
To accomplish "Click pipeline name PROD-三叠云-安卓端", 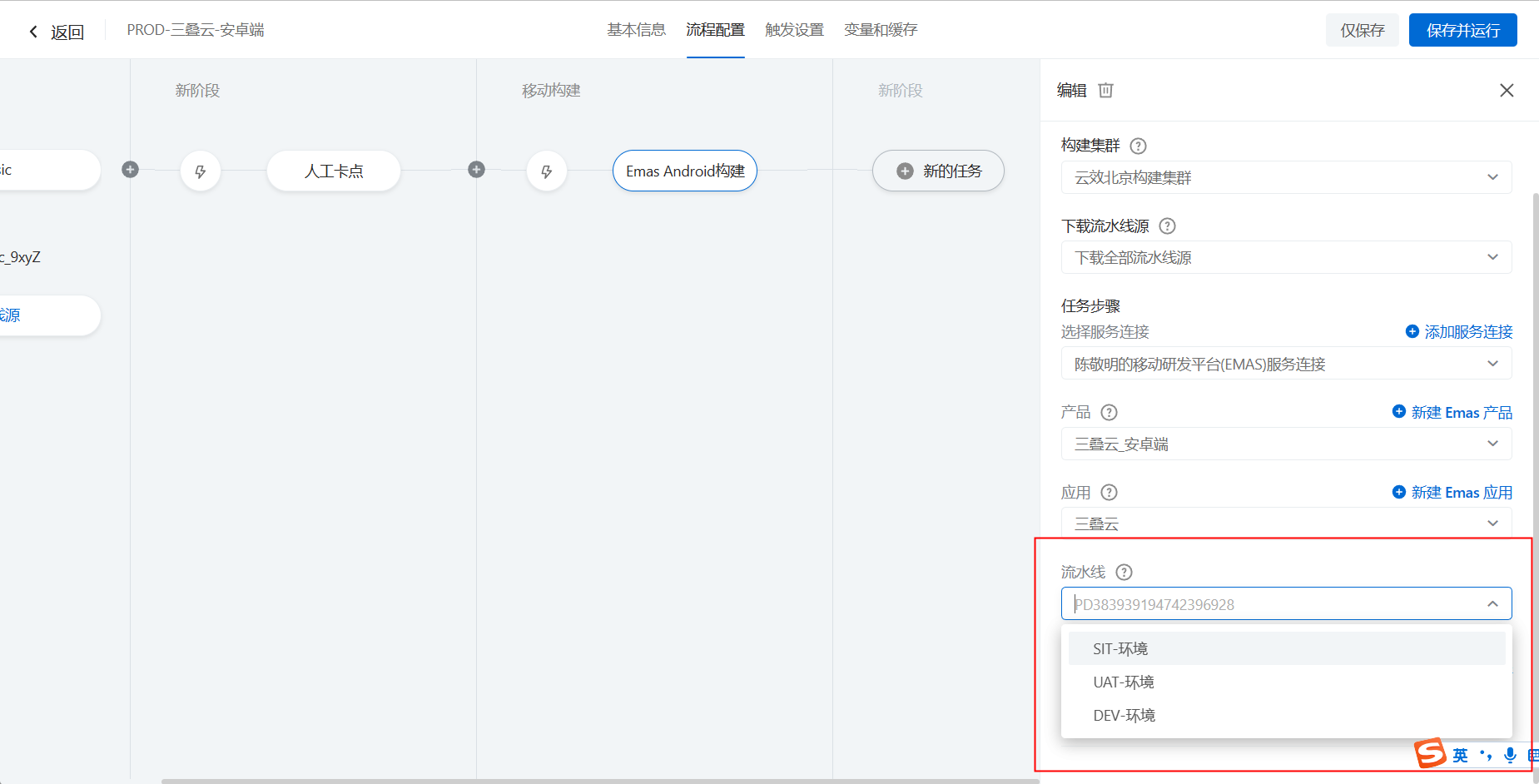I will [196, 30].
